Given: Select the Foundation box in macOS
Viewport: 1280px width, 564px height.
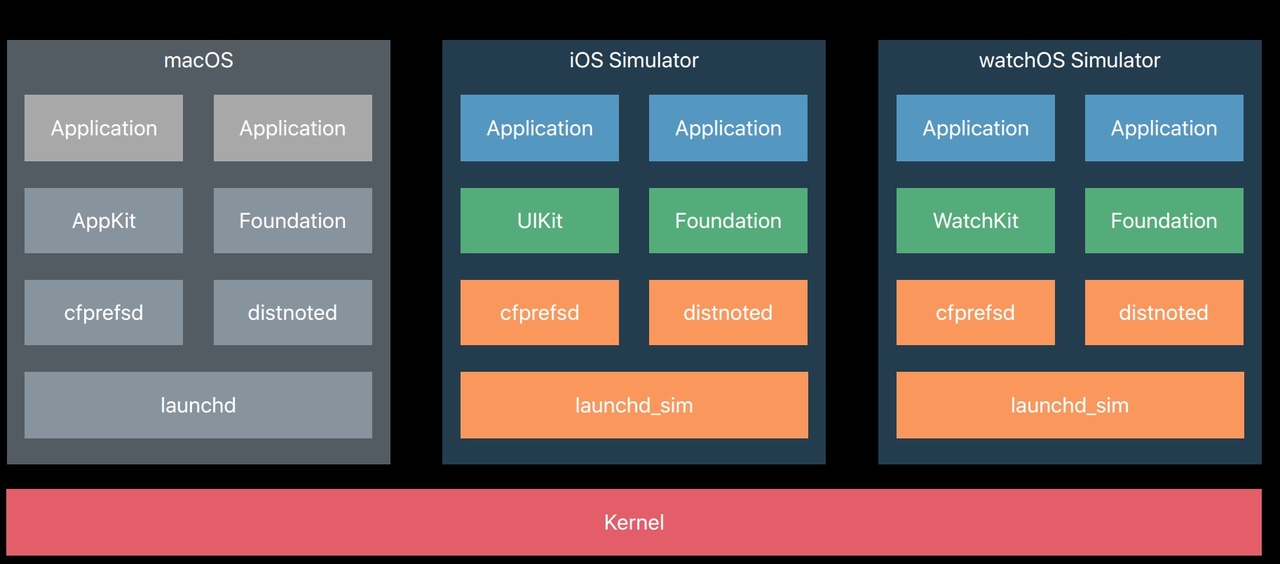Looking at the screenshot, I should click(293, 220).
